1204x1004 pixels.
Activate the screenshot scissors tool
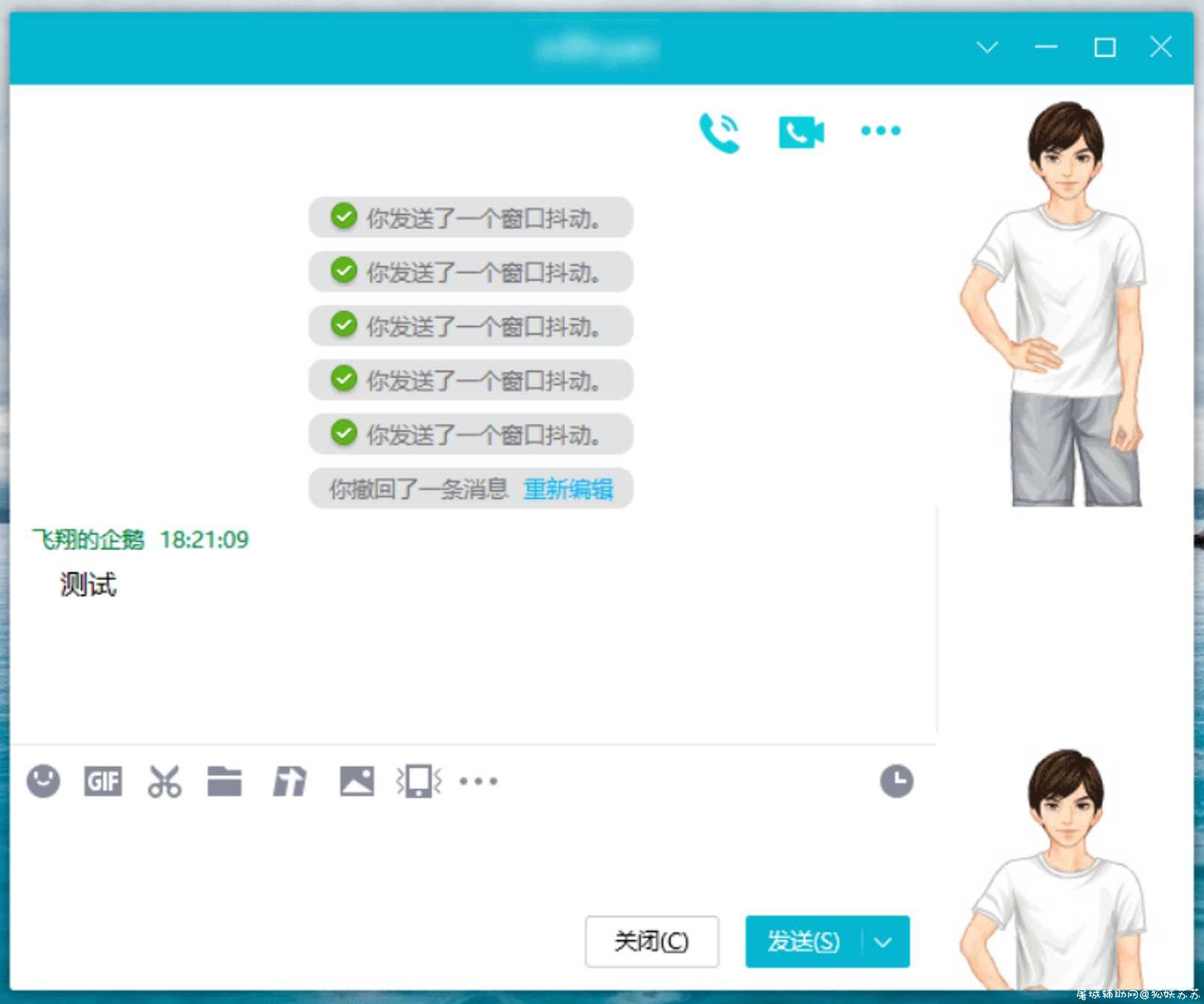[x=164, y=781]
